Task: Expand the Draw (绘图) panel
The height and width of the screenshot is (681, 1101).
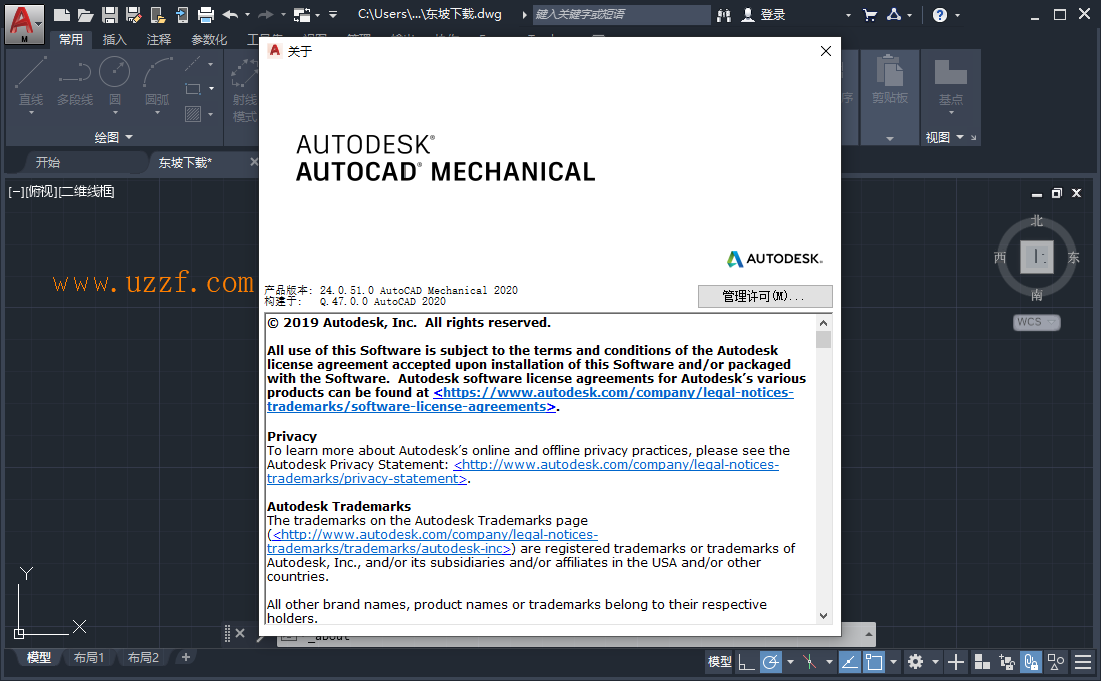Action: 113,137
